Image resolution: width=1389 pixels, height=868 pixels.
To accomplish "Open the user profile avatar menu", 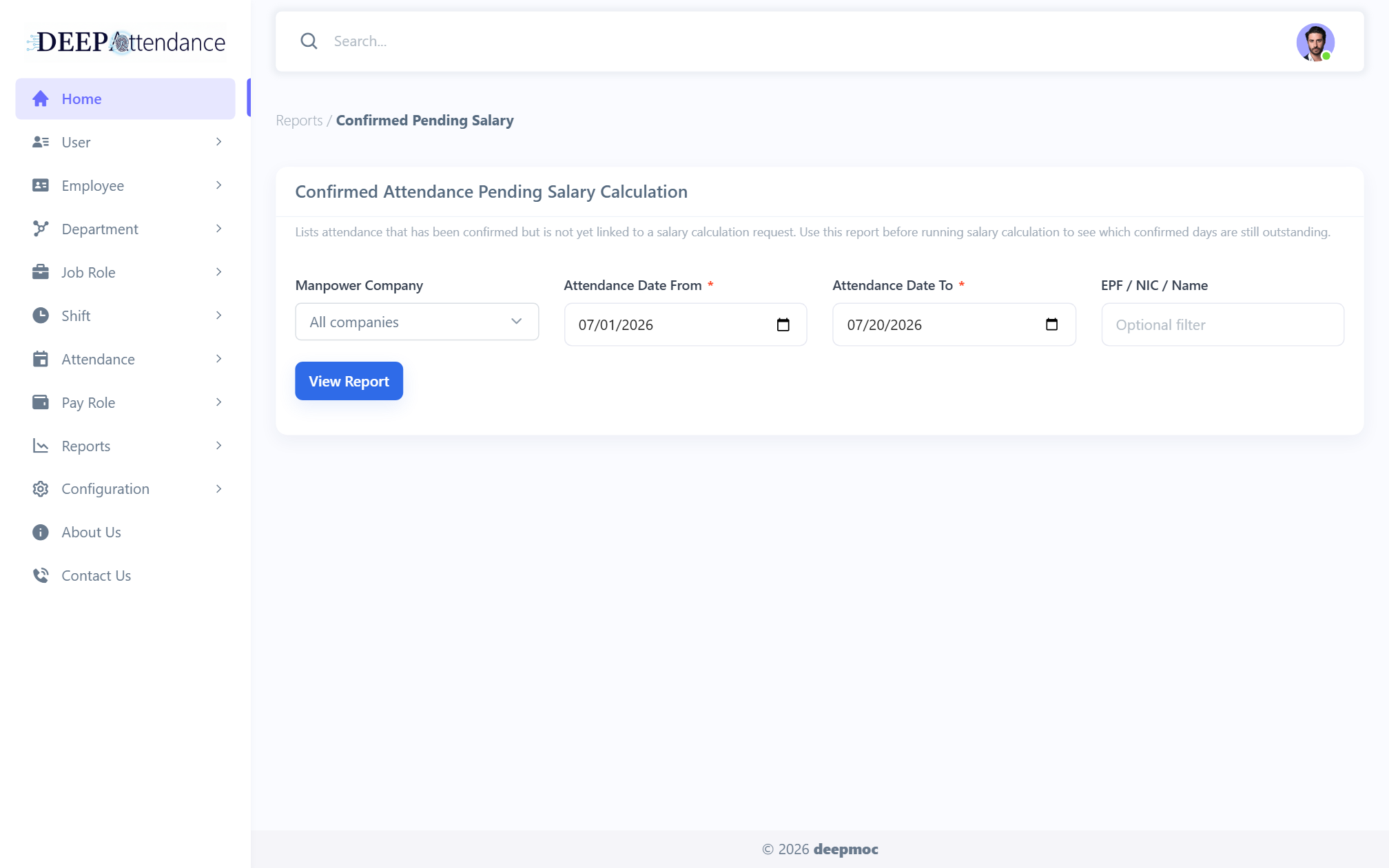I will [x=1315, y=42].
